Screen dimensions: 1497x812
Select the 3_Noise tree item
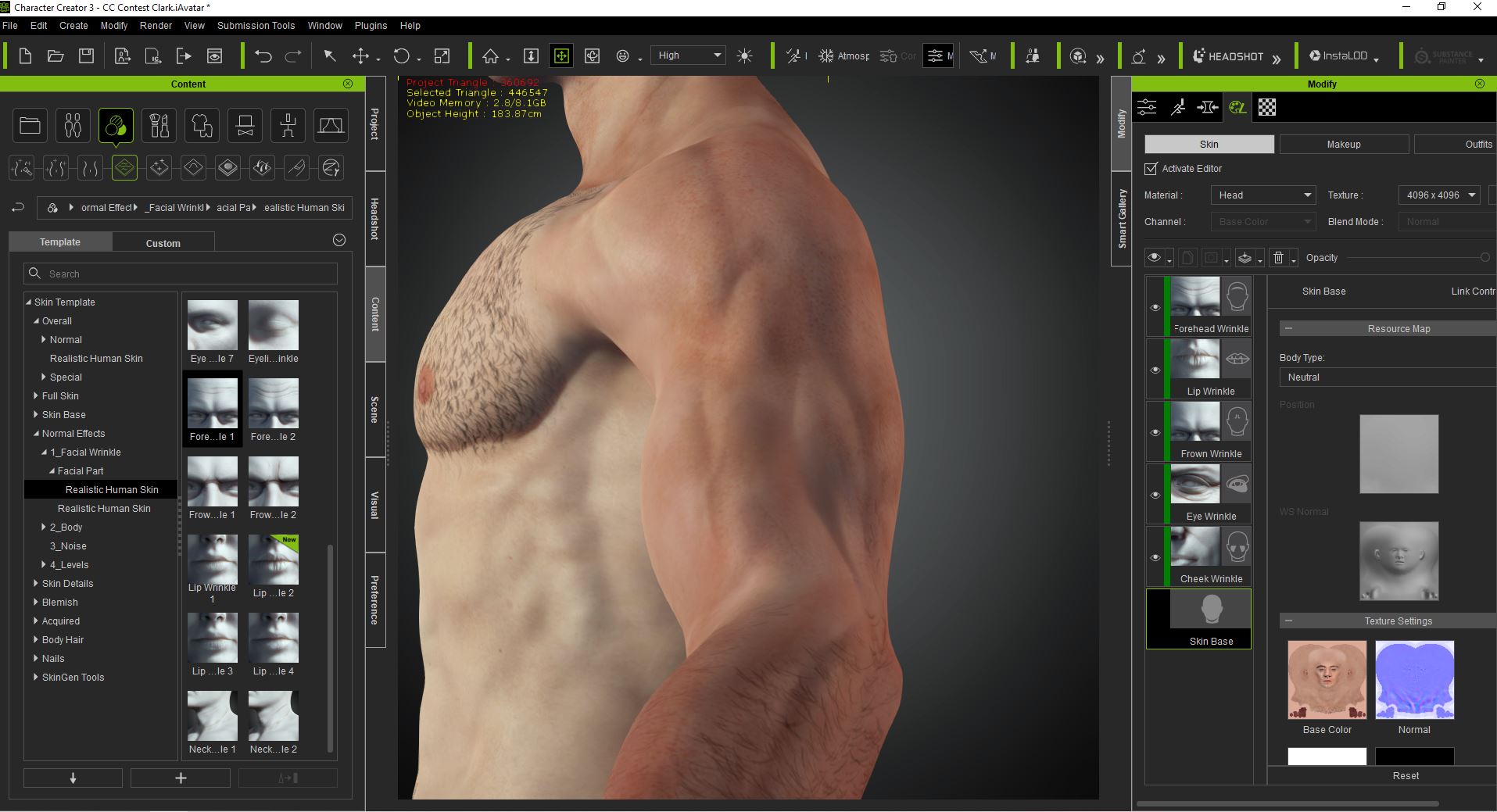click(68, 546)
